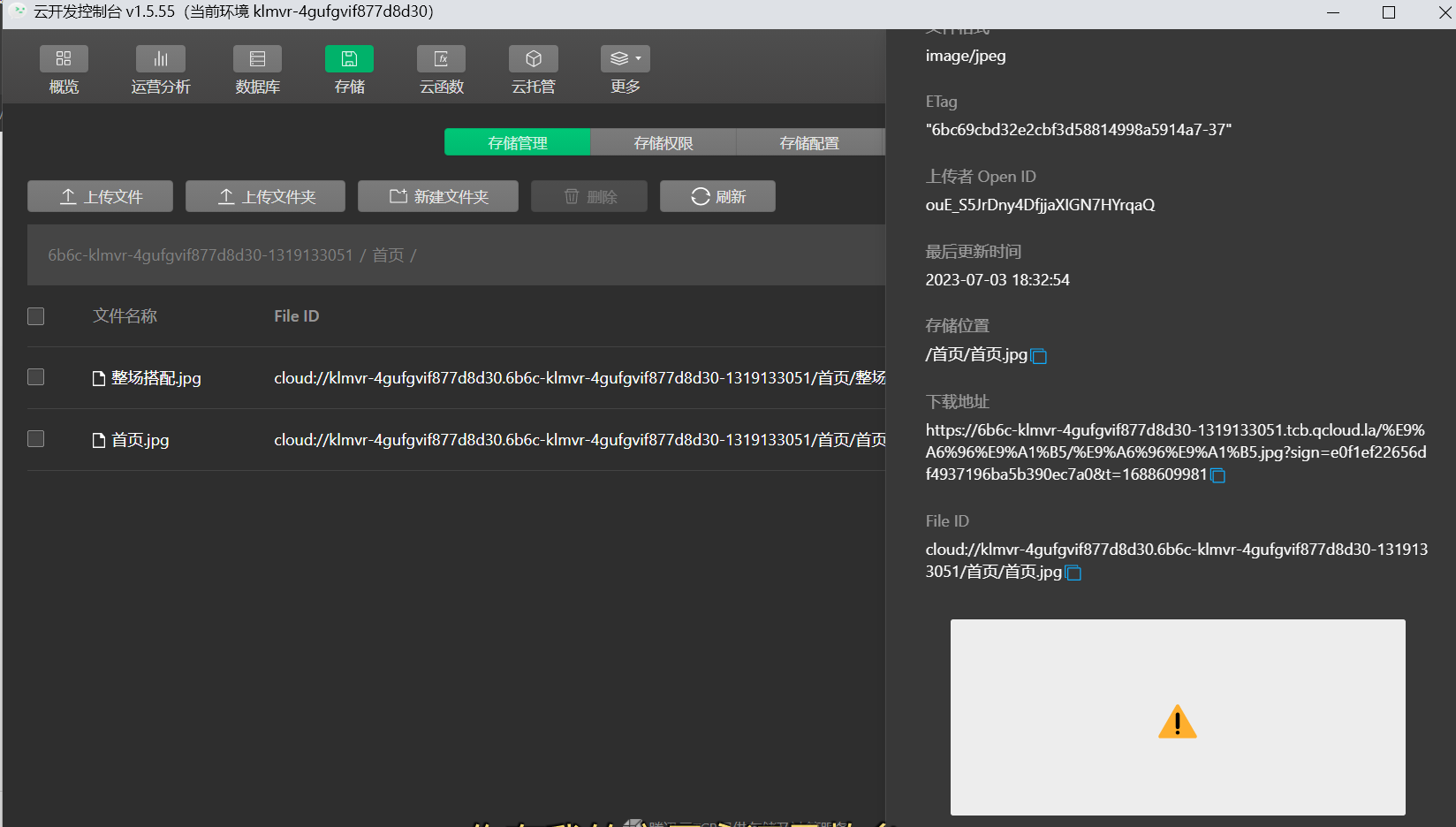Open the file 首页.jpg
The image size is (1456, 827).
(x=131, y=440)
